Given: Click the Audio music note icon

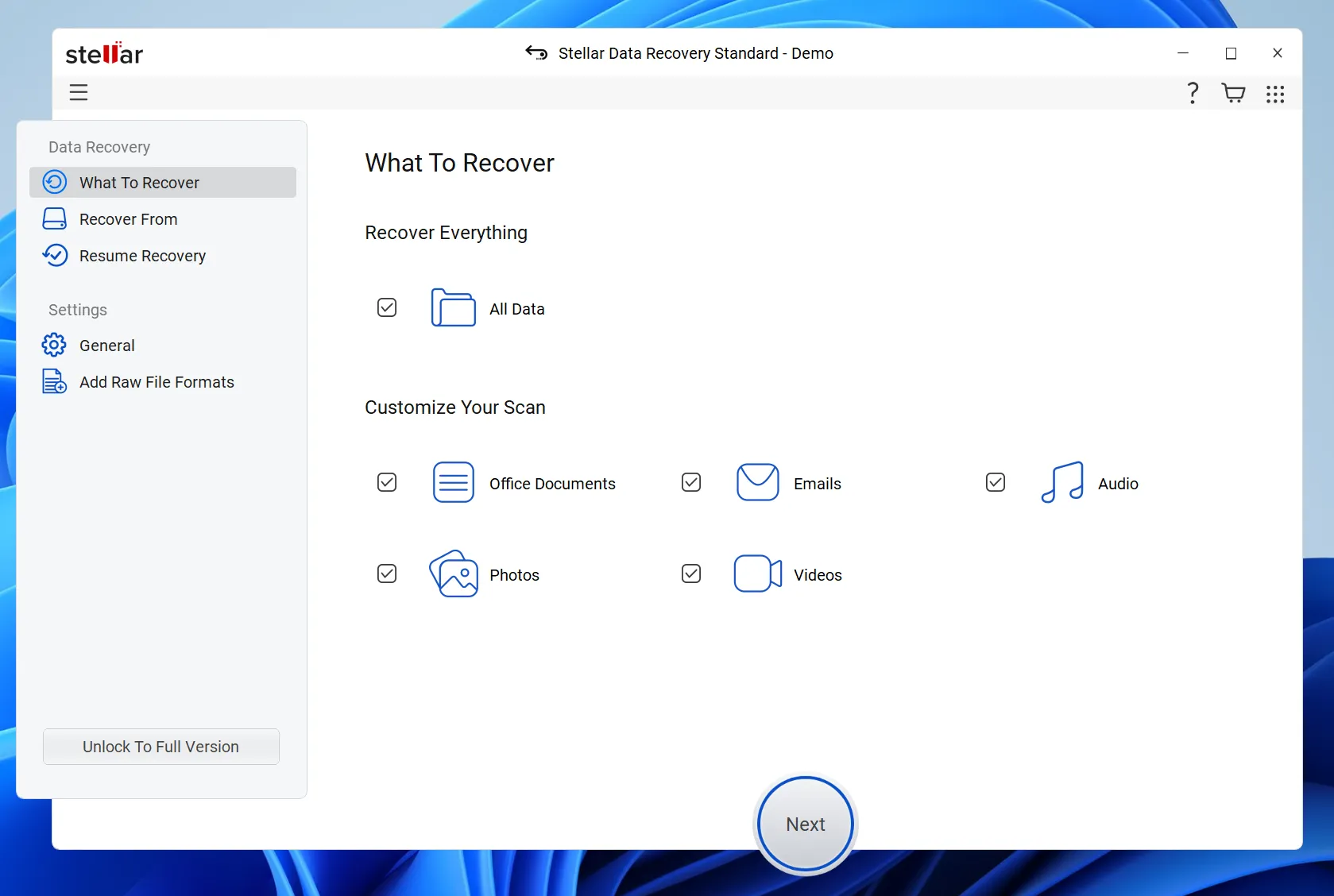Looking at the screenshot, I should pos(1062,482).
